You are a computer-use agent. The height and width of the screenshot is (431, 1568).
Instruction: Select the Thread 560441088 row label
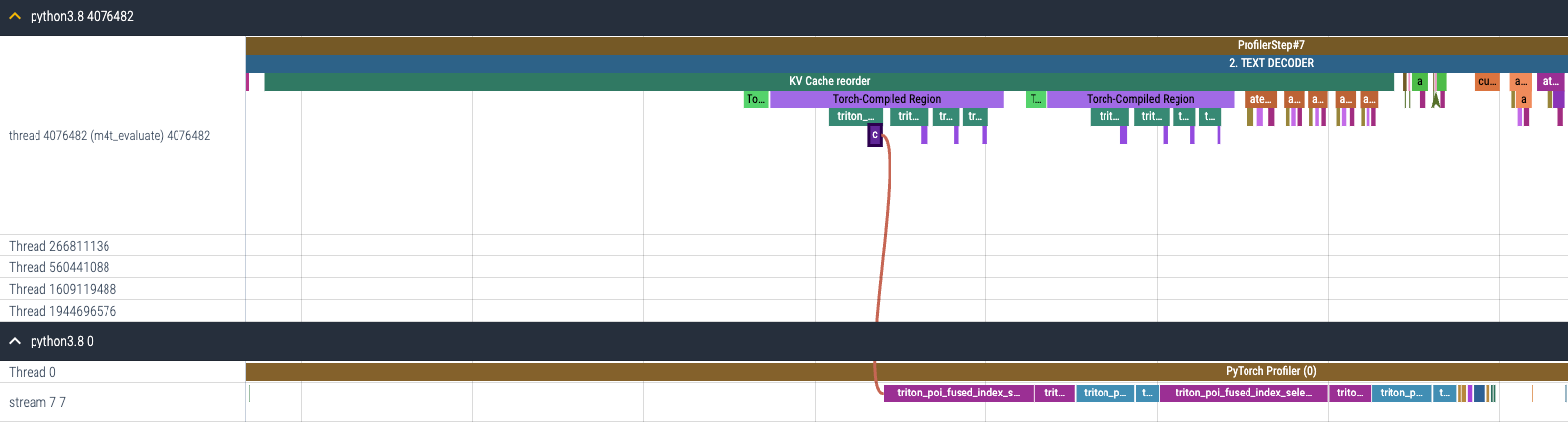tap(59, 267)
